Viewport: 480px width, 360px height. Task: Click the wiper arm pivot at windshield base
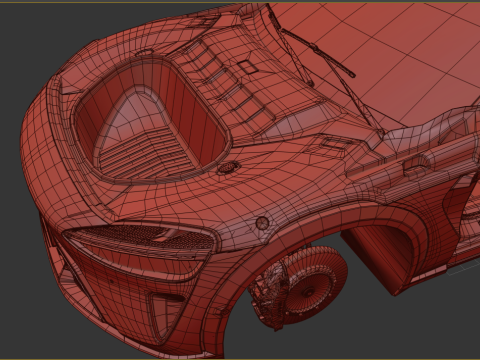point(380,133)
